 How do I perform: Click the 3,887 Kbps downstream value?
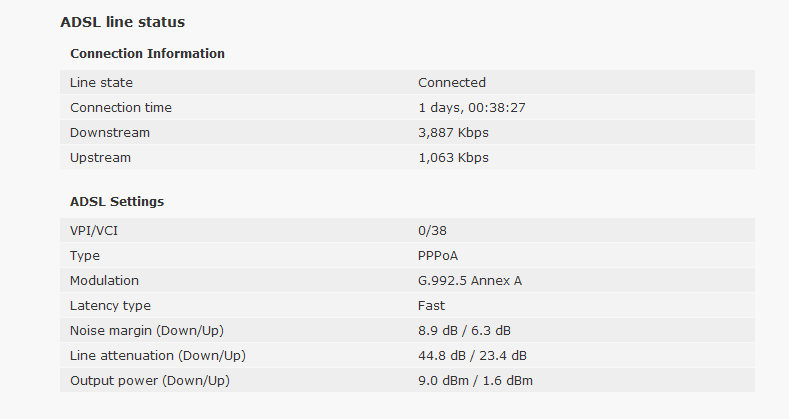pyautogui.click(x=453, y=133)
